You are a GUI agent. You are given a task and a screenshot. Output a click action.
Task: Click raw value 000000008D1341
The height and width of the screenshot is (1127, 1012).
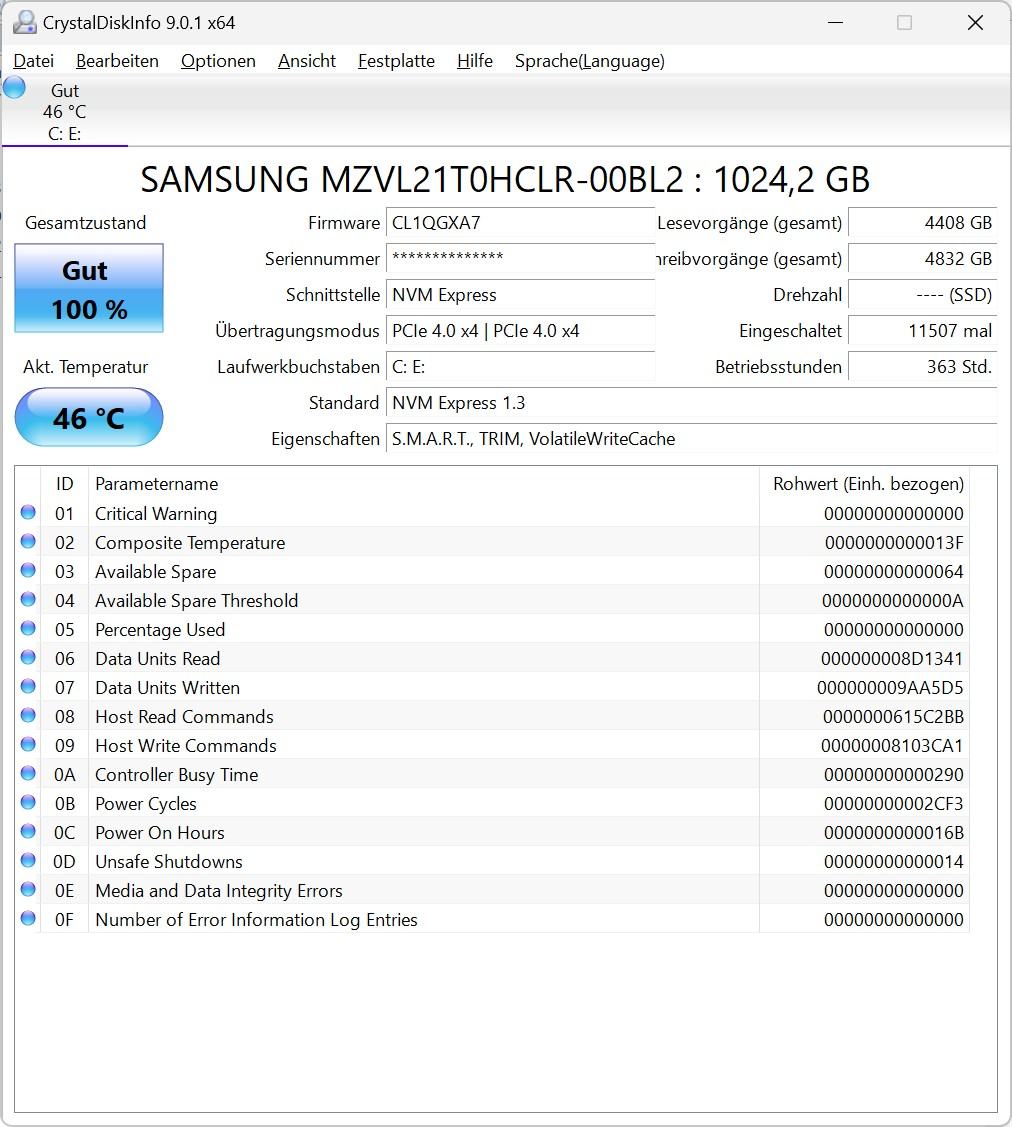892,658
